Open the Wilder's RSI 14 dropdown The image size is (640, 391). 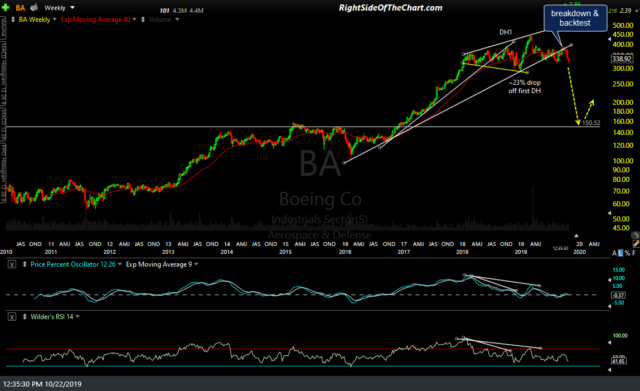77,317
